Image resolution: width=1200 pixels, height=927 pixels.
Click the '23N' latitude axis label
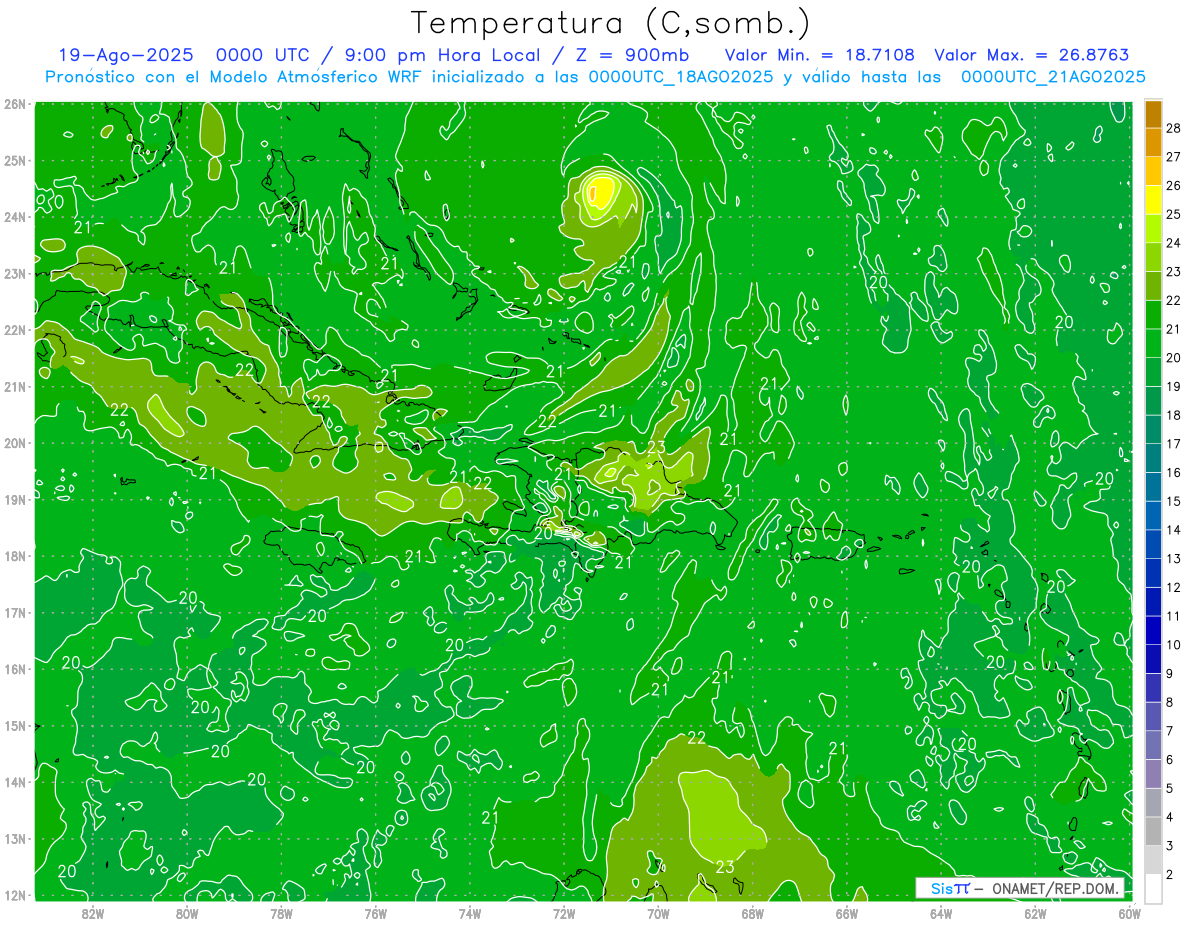point(15,273)
